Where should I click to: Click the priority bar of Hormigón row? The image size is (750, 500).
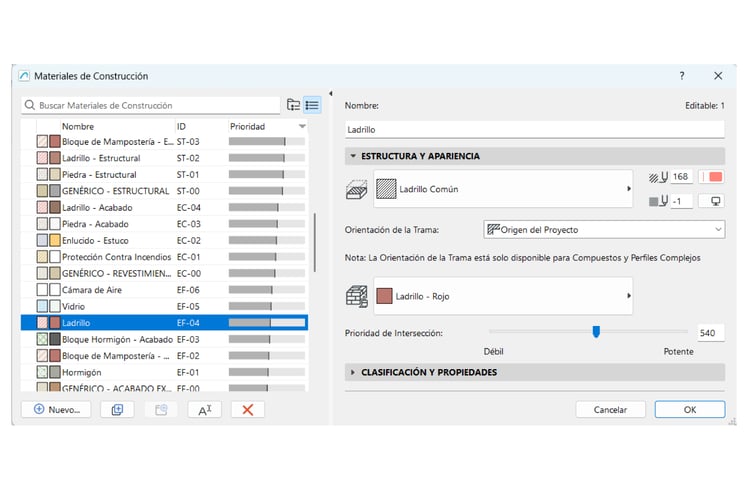click(x=266, y=372)
